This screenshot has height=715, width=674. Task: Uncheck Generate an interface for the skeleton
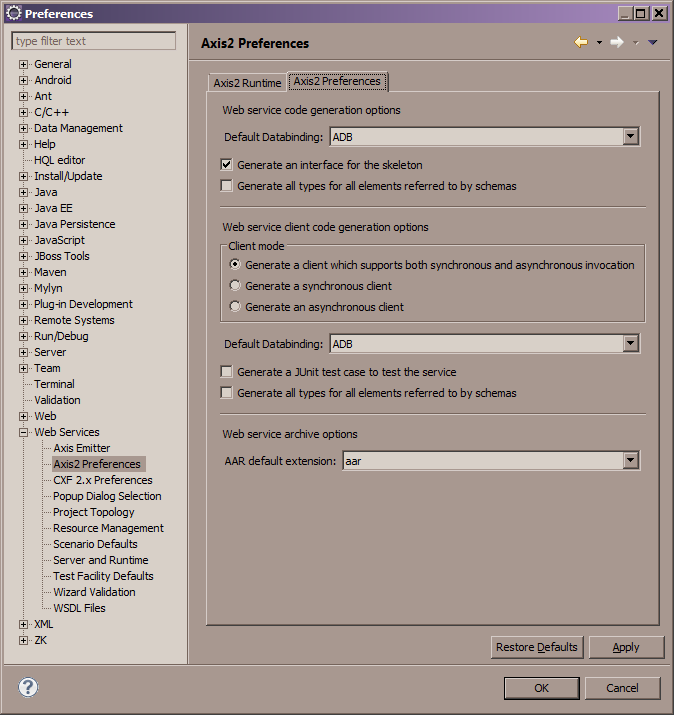pos(226,165)
